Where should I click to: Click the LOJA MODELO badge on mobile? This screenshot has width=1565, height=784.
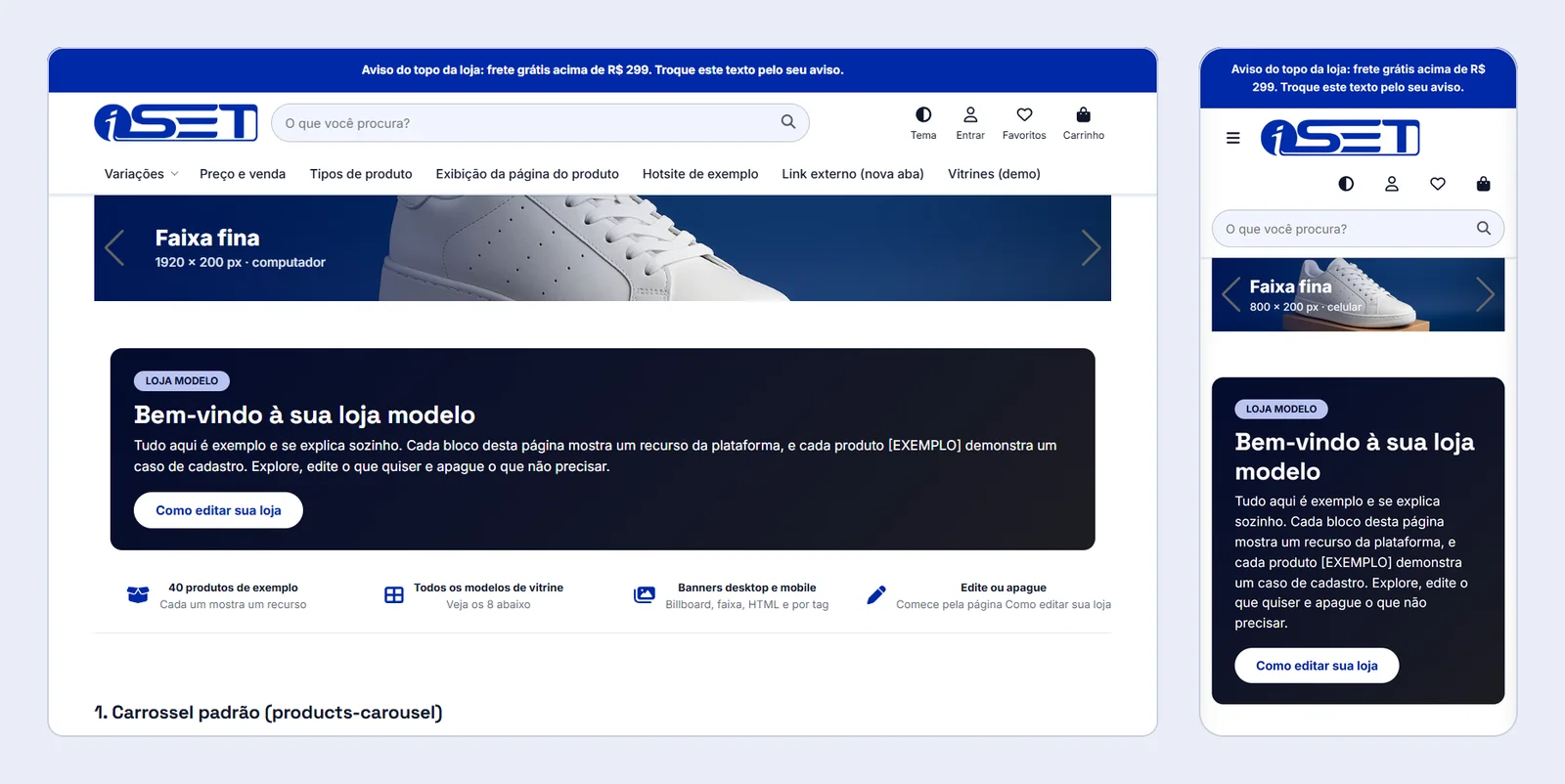point(1281,409)
